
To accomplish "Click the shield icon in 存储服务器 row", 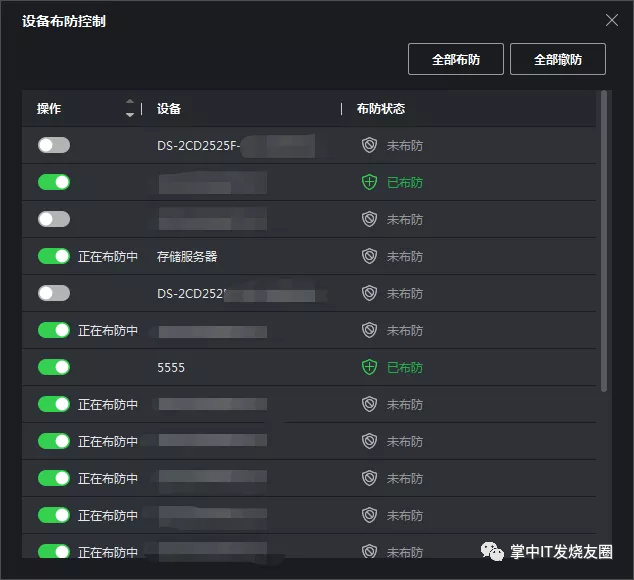I will (369, 256).
